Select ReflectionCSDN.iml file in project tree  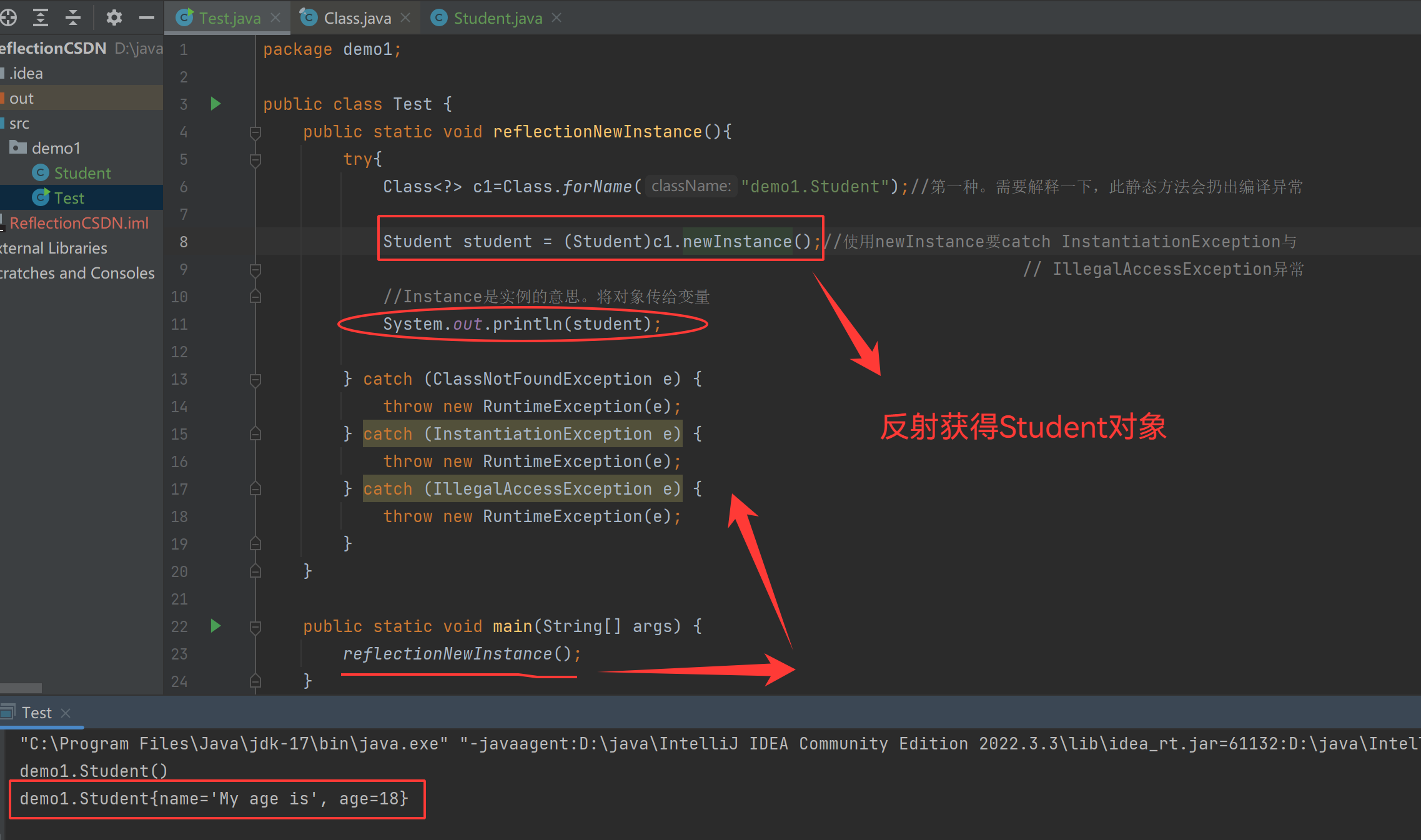click(x=79, y=223)
